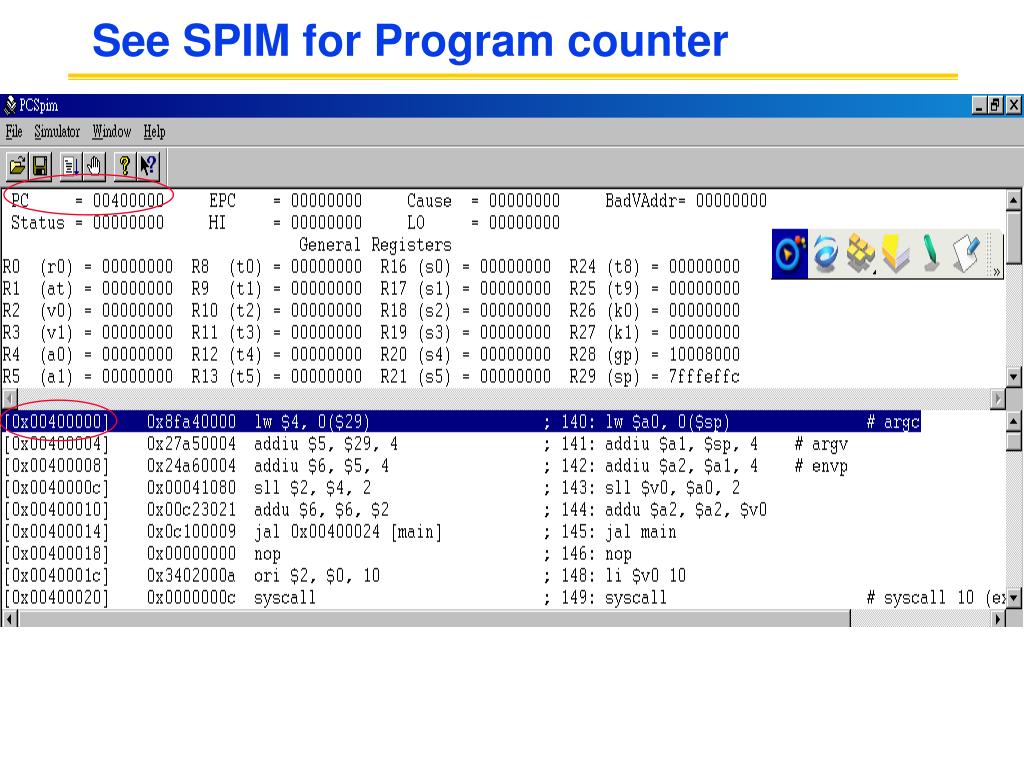
Task: Click the General Registers heading
Action: (x=375, y=245)
